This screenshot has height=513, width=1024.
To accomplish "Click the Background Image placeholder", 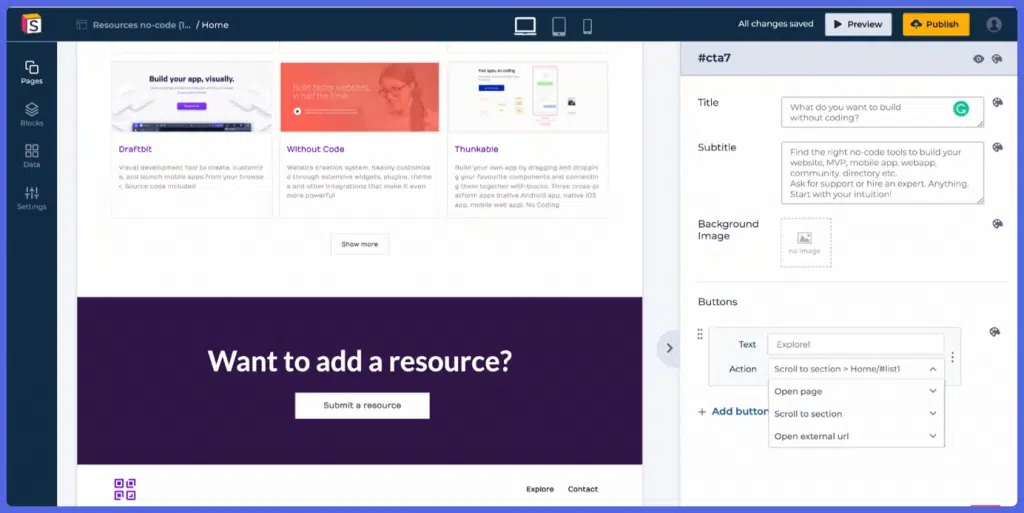I will point(805,242).
